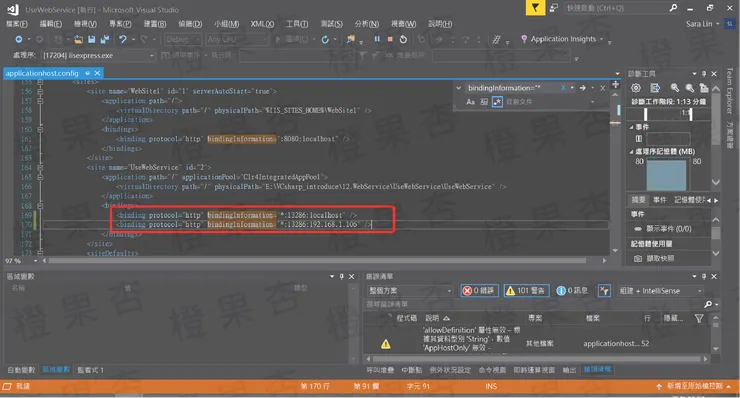Select the Team Explorer side tab
Image resolution: width=740 pixels, height=398 pixels.
[730, 91]
